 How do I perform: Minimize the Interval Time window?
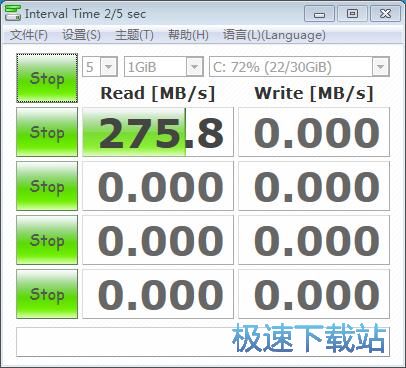pos(319,14)
